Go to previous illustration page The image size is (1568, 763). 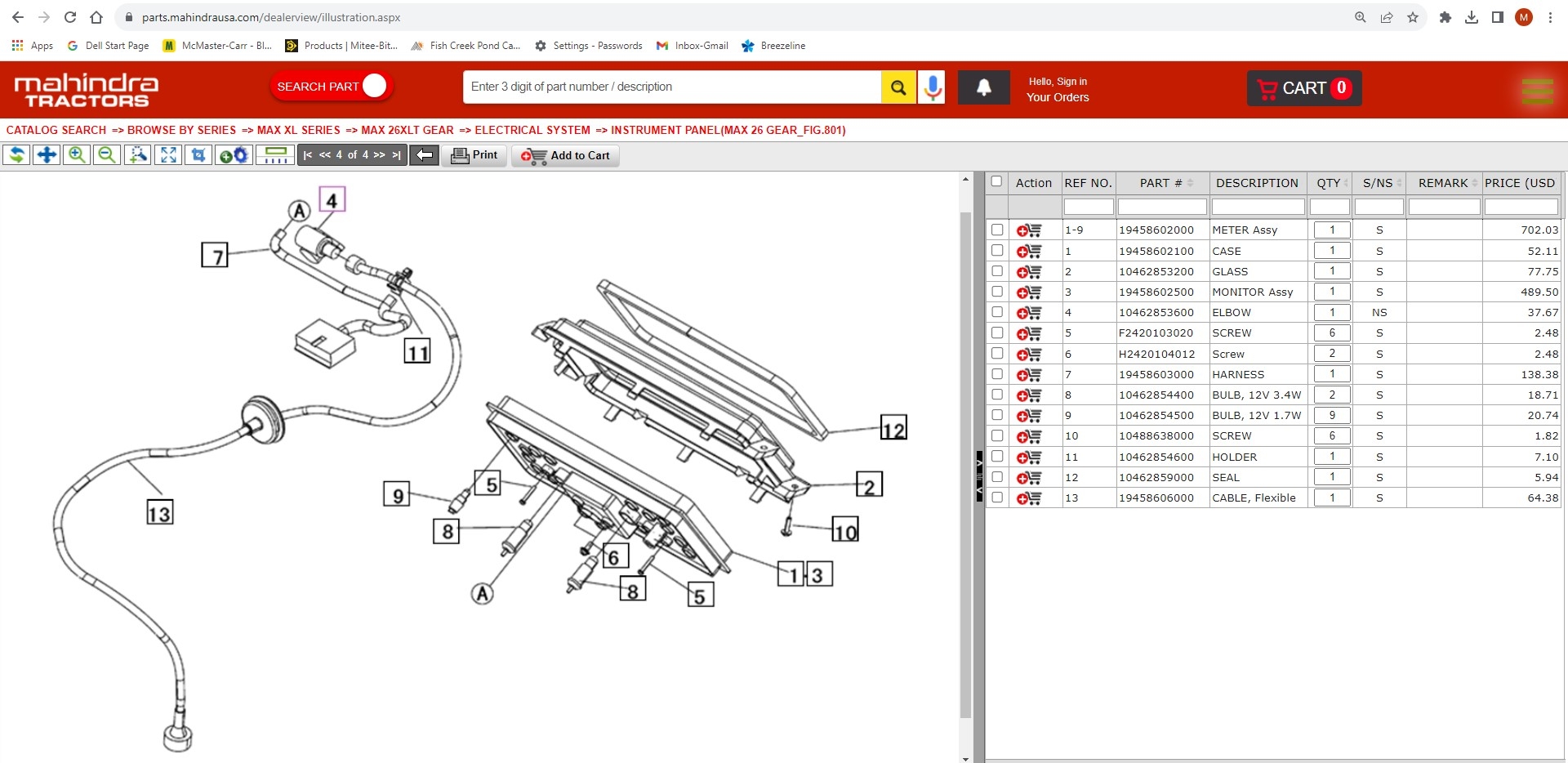[325, 155]
